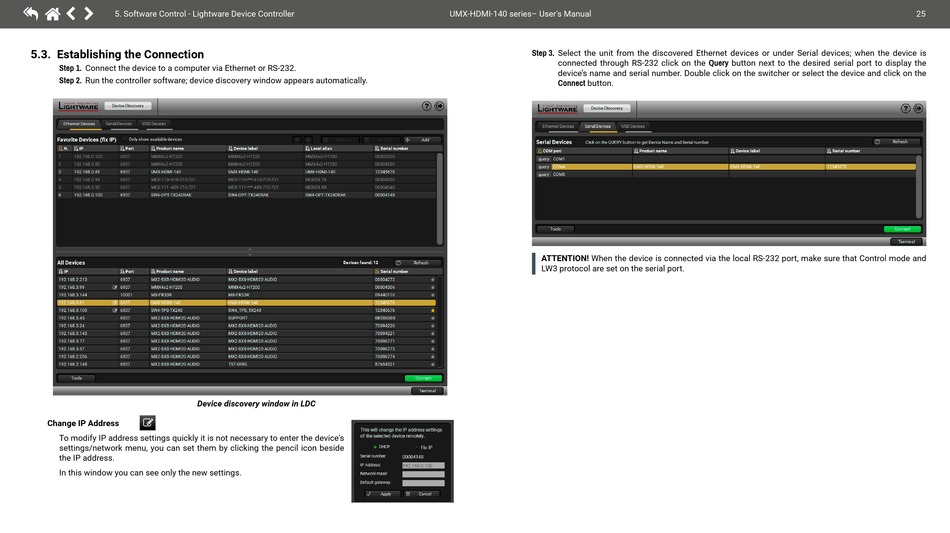Click query button for COM1

(x=543, y=159)
